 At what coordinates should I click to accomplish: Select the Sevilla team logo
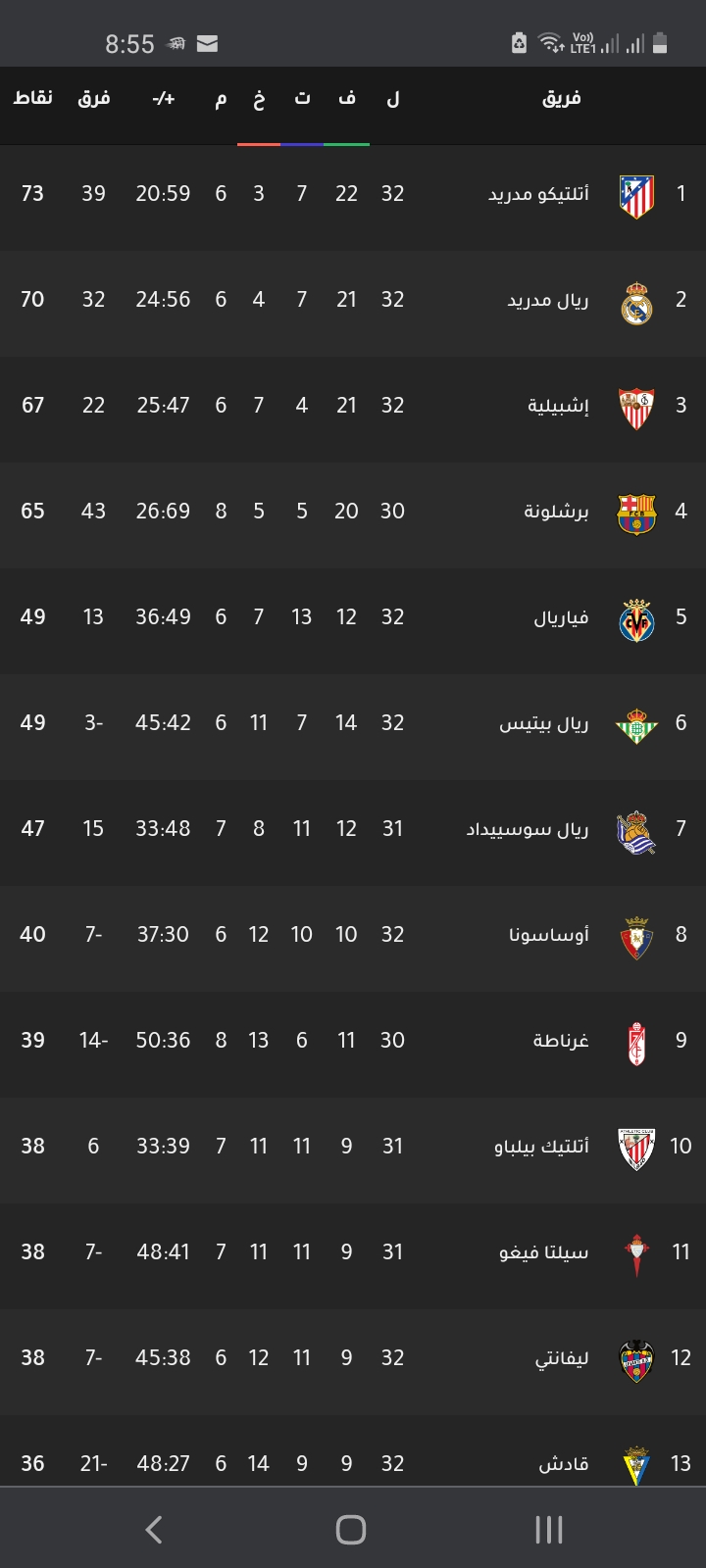(x=636, y=408)
